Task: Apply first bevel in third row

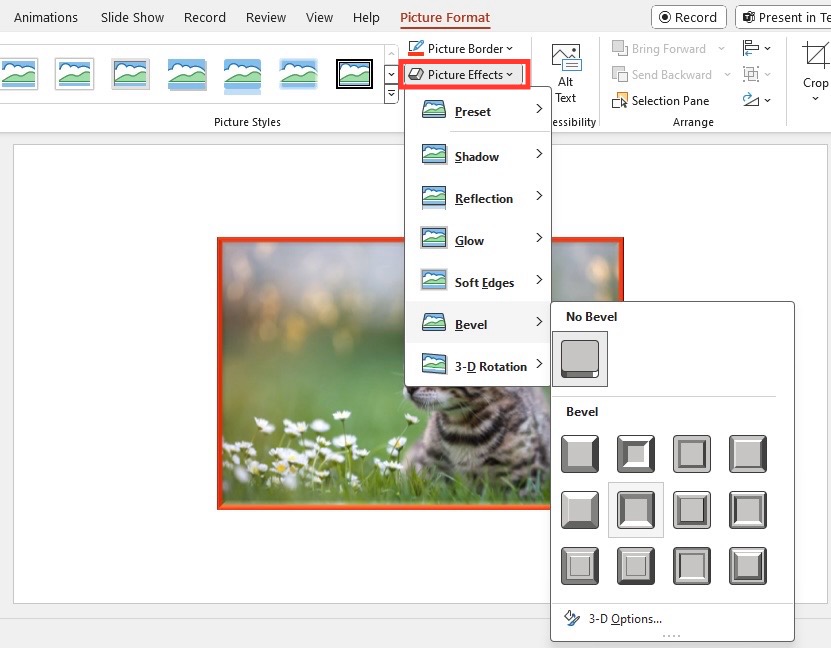Action: pos(580,566)
